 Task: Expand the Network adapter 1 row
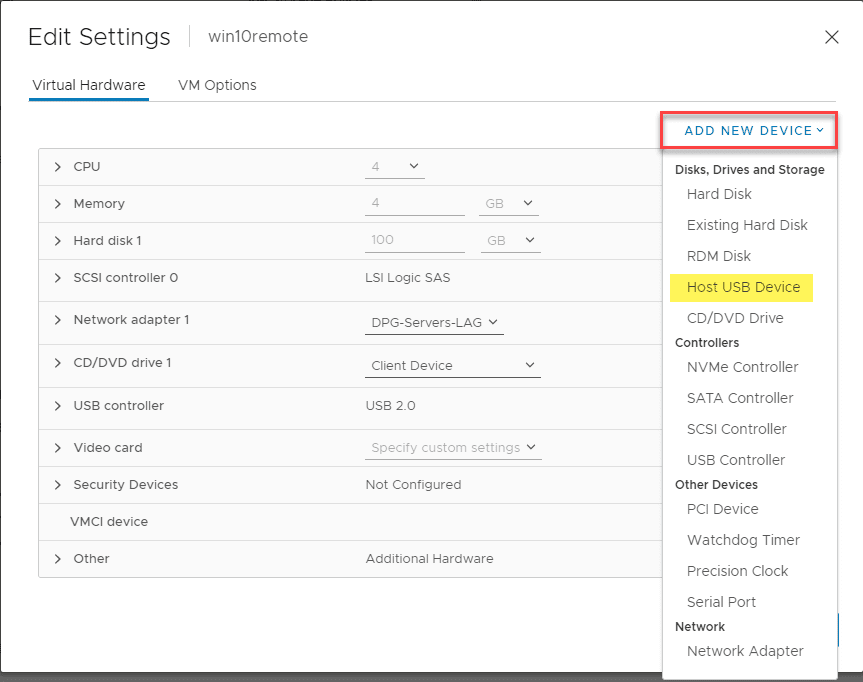pyautogui.click(x=58, y=320)
